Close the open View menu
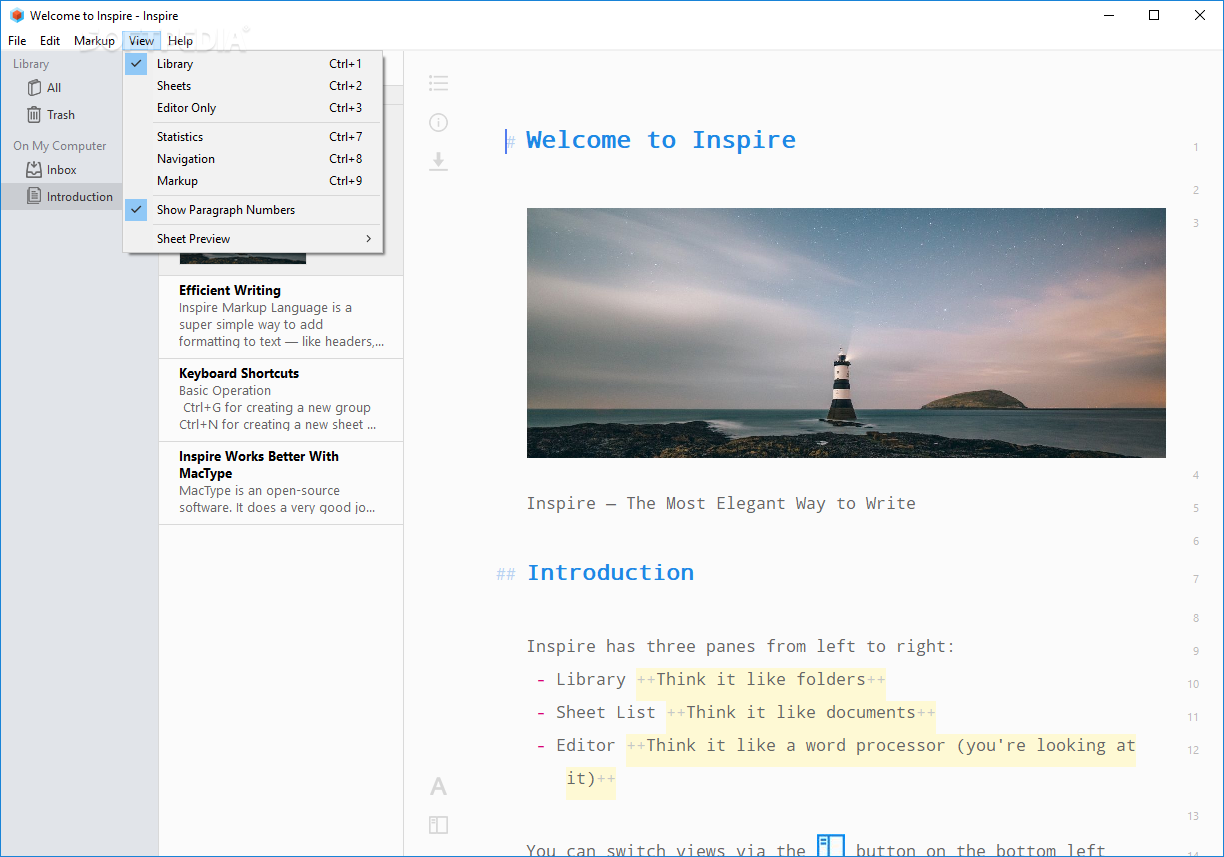Viewport: 1224px width, 857px height. 142,41
